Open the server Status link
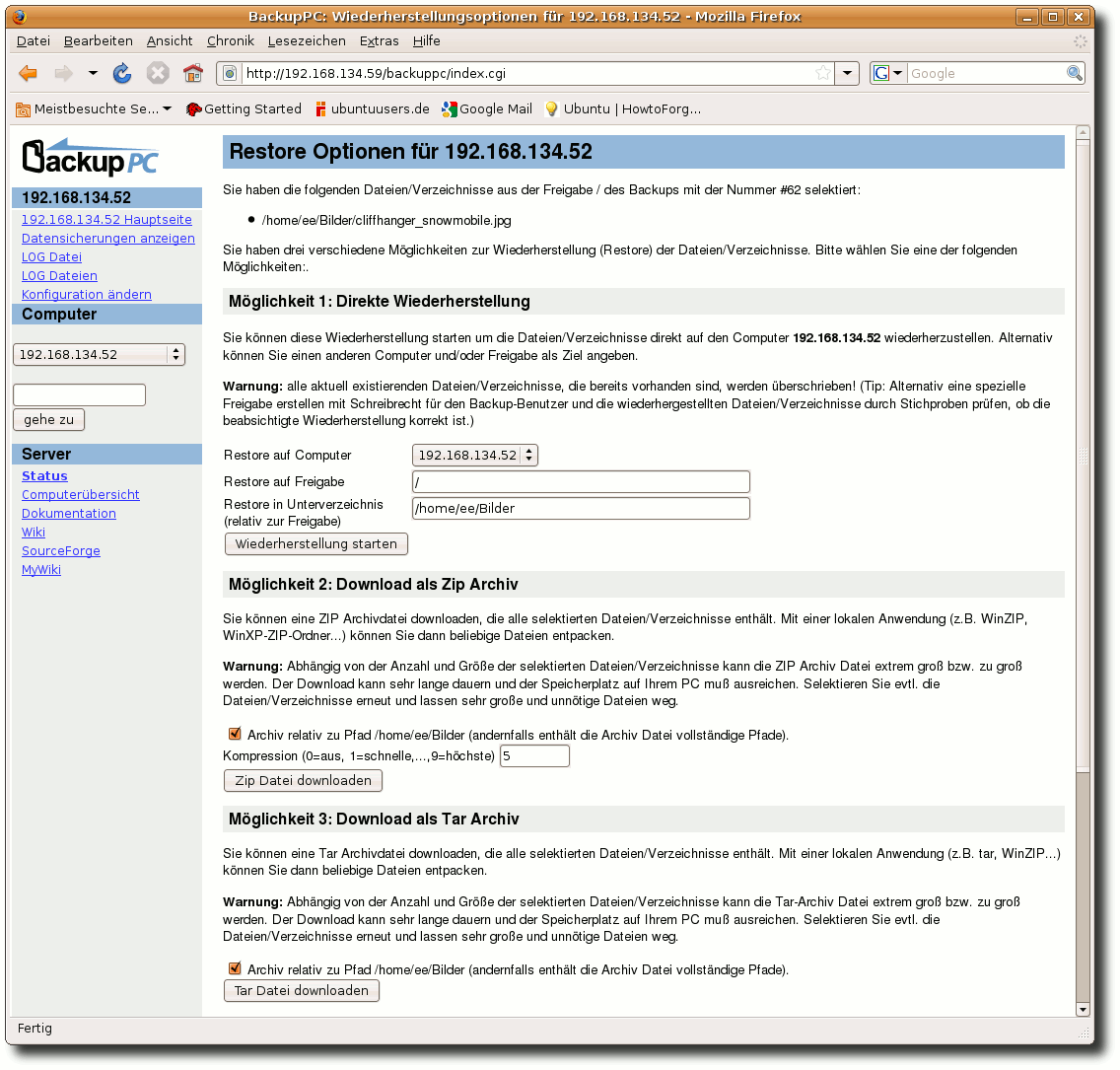This screenshot has height=1070, width=1120. [44, 475]
